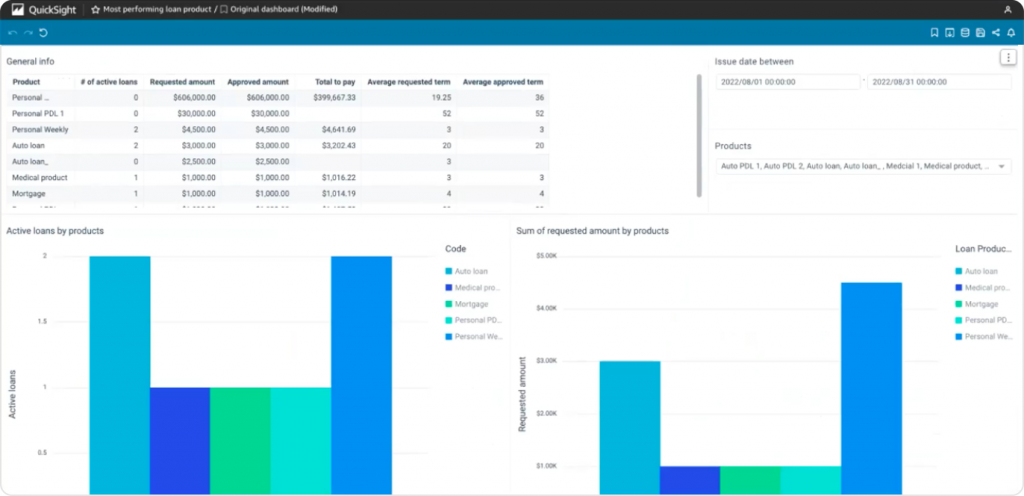Open the Products filter dropdown

point(863,166)
